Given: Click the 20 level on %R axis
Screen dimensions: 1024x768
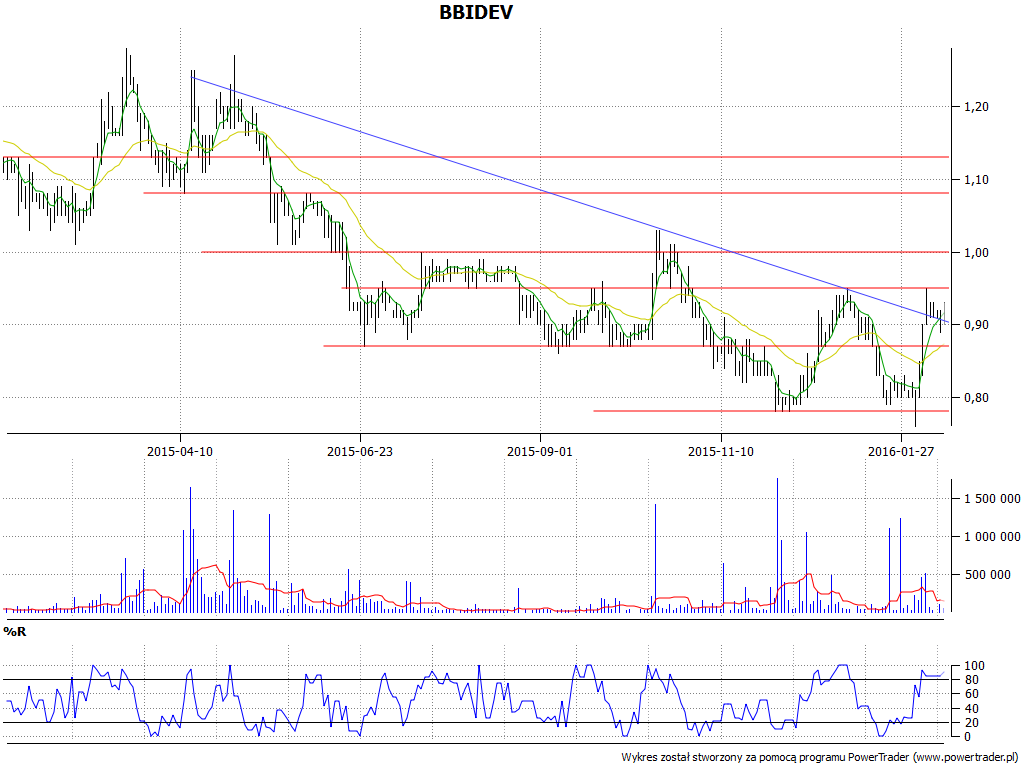Looking at the screenshot, I should pyautogui.click(x=972, y=723).
